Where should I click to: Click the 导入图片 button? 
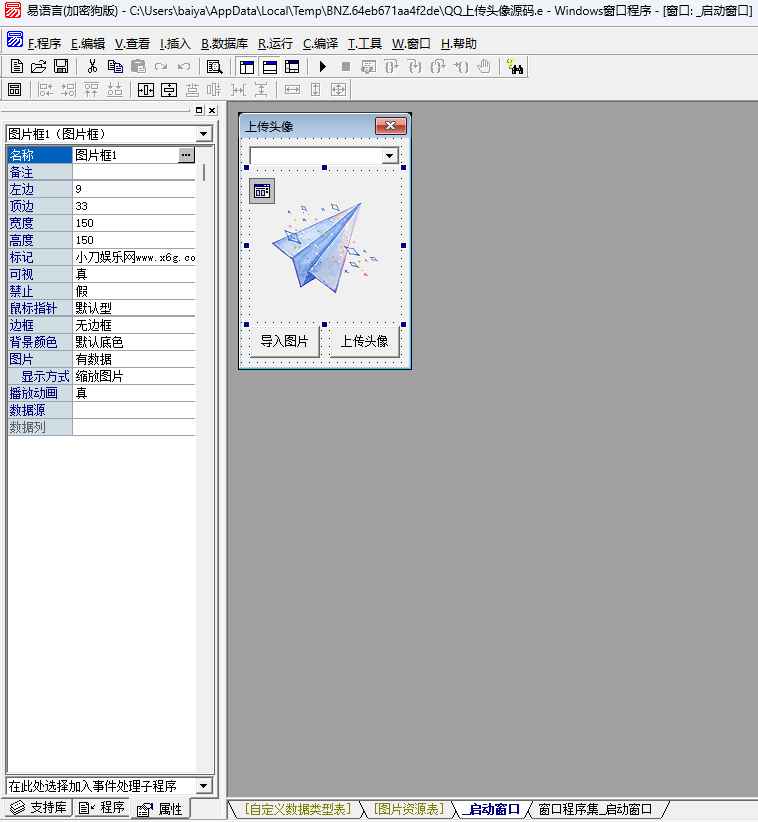click(x=284, y=341)
